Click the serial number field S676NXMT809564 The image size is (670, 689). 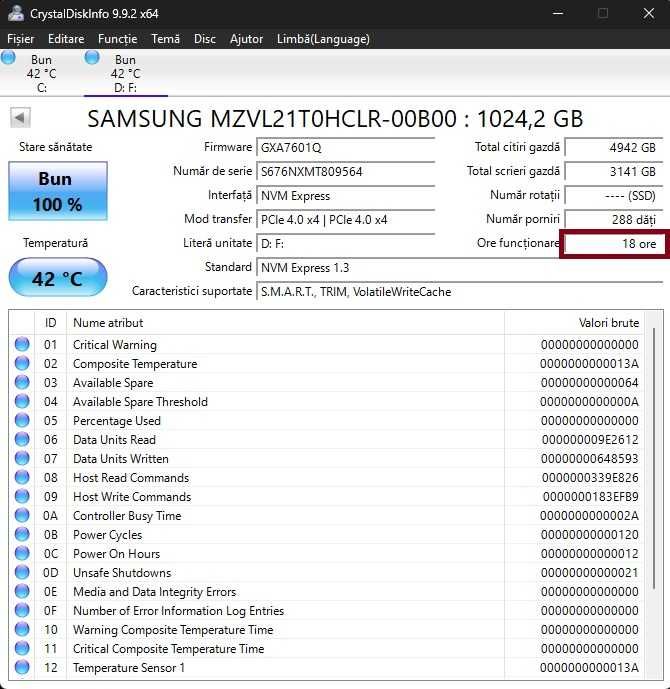(x=345, y=171)
